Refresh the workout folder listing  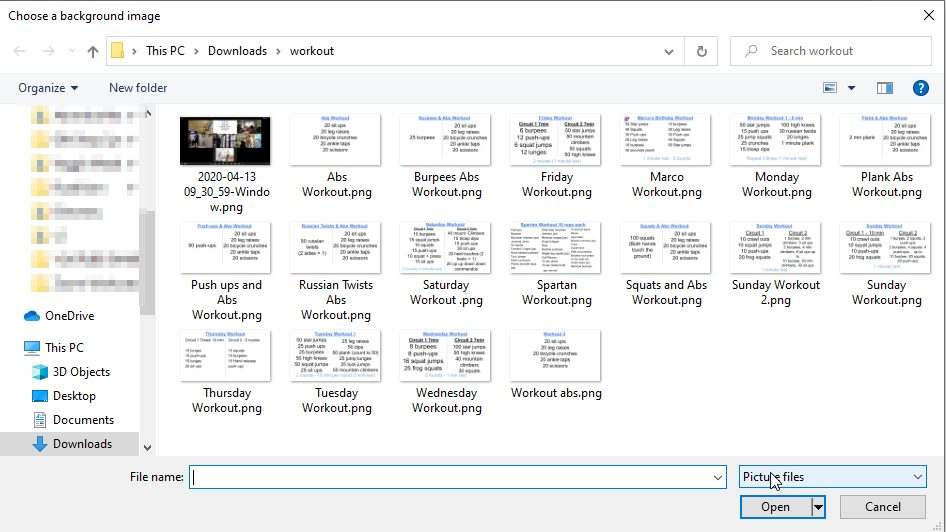click(x=701, y=51)
